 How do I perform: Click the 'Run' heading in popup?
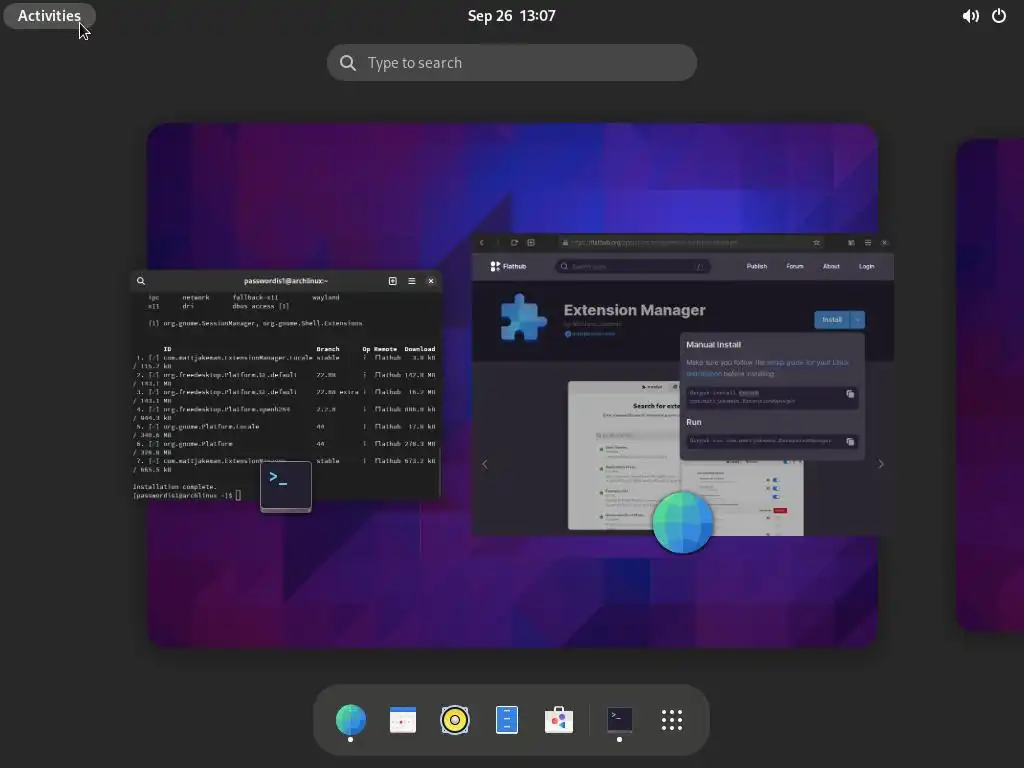point(694,423)
